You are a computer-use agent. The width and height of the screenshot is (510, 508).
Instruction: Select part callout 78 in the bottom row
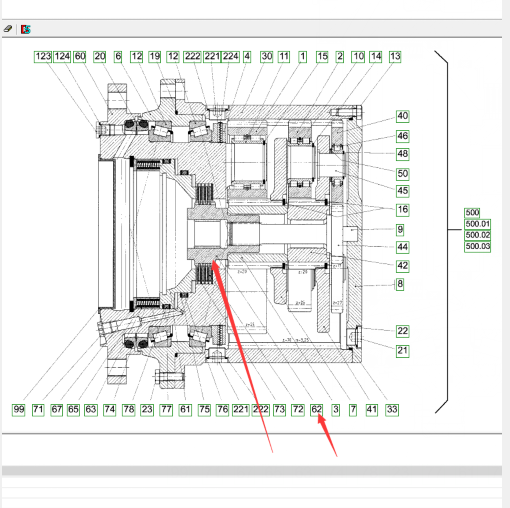pyautogui.click(x=129, y=410)
